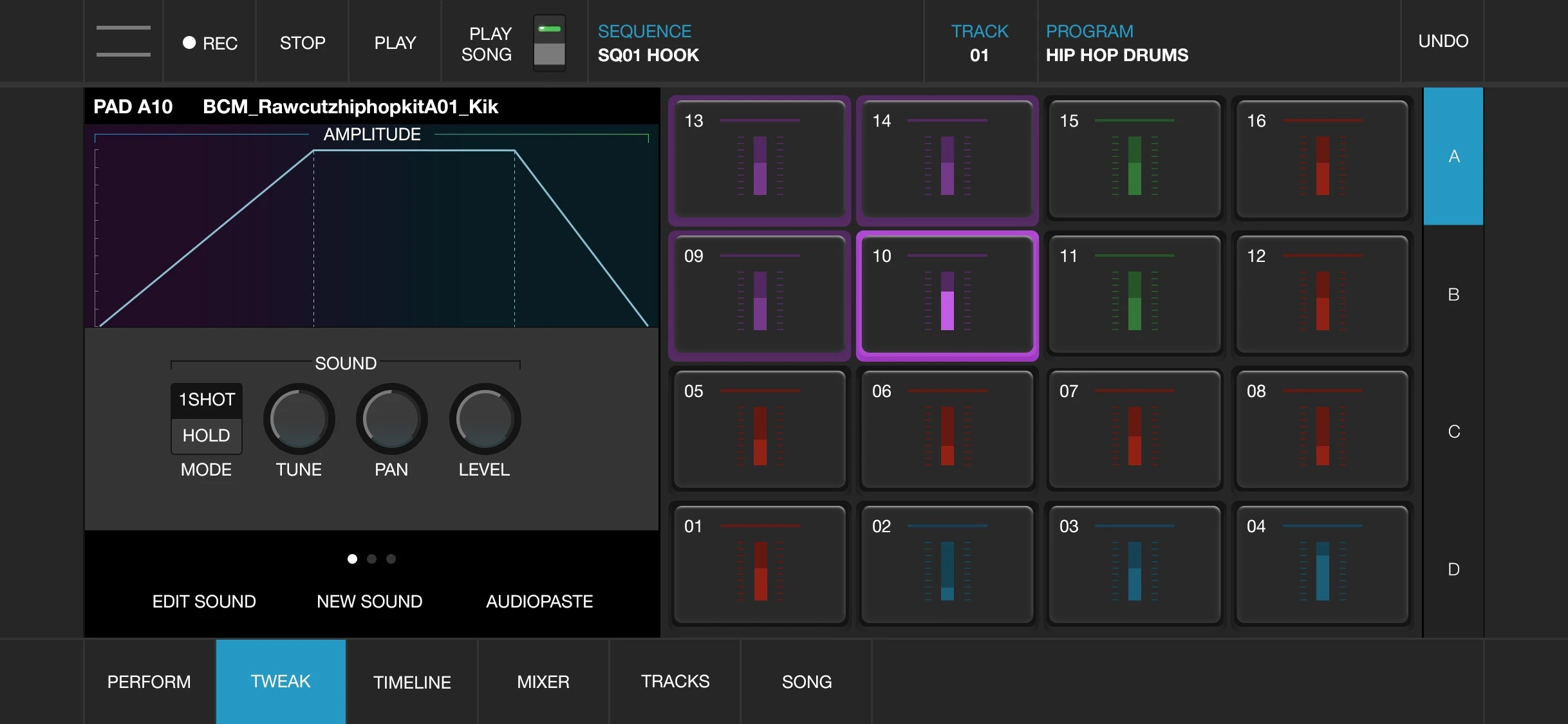Toggle the PLAY SONG switch
The height and width of the screenshot is (724, 1568).
coord(549,43)
